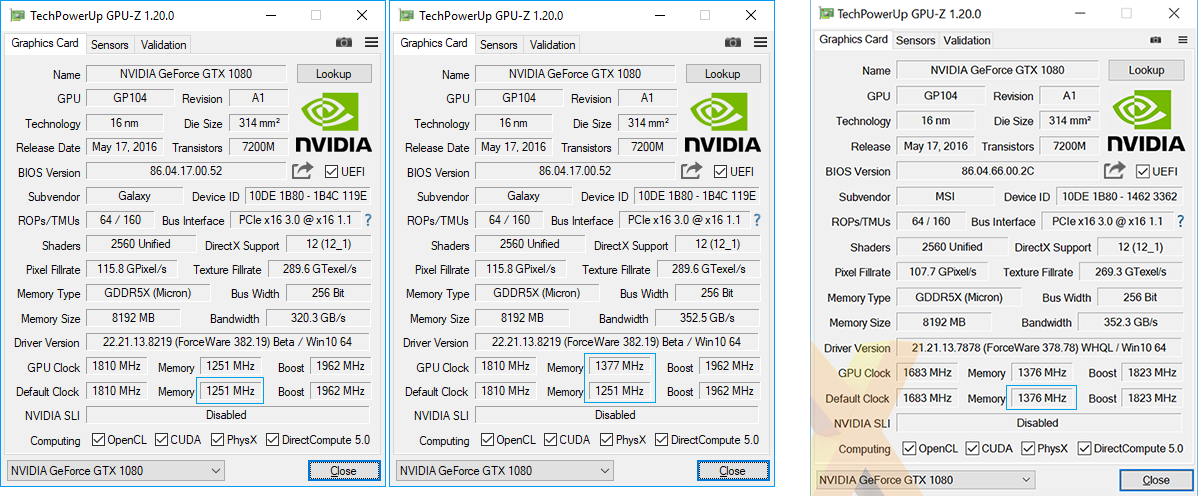Click Default Clock memory 1376 MHz value
The image size is (1200, 496).
[x=1041, y=398]
